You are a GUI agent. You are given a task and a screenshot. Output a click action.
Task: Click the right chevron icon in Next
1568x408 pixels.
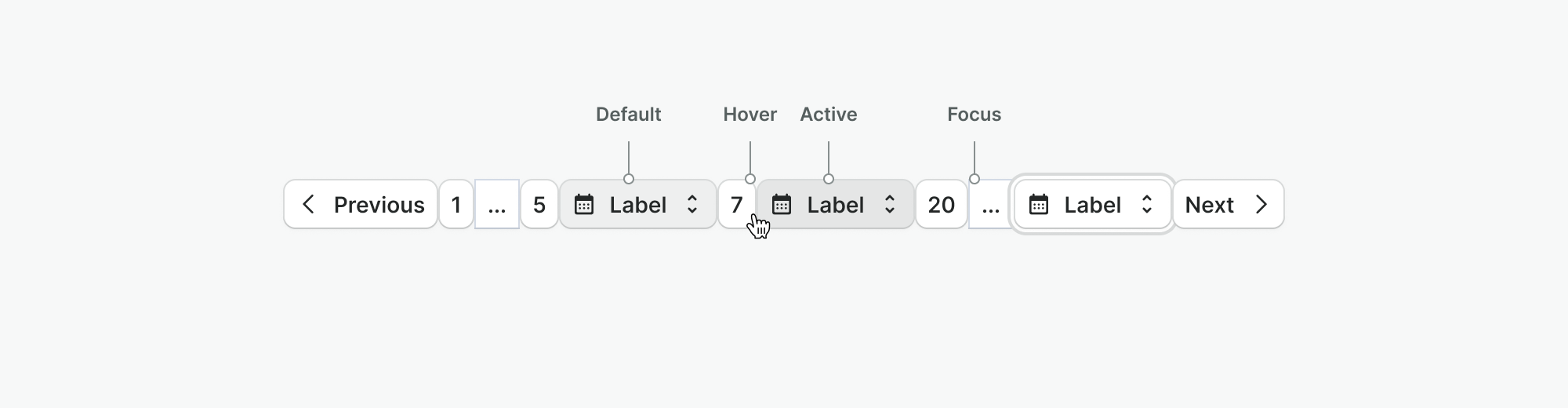point(1261,205)
